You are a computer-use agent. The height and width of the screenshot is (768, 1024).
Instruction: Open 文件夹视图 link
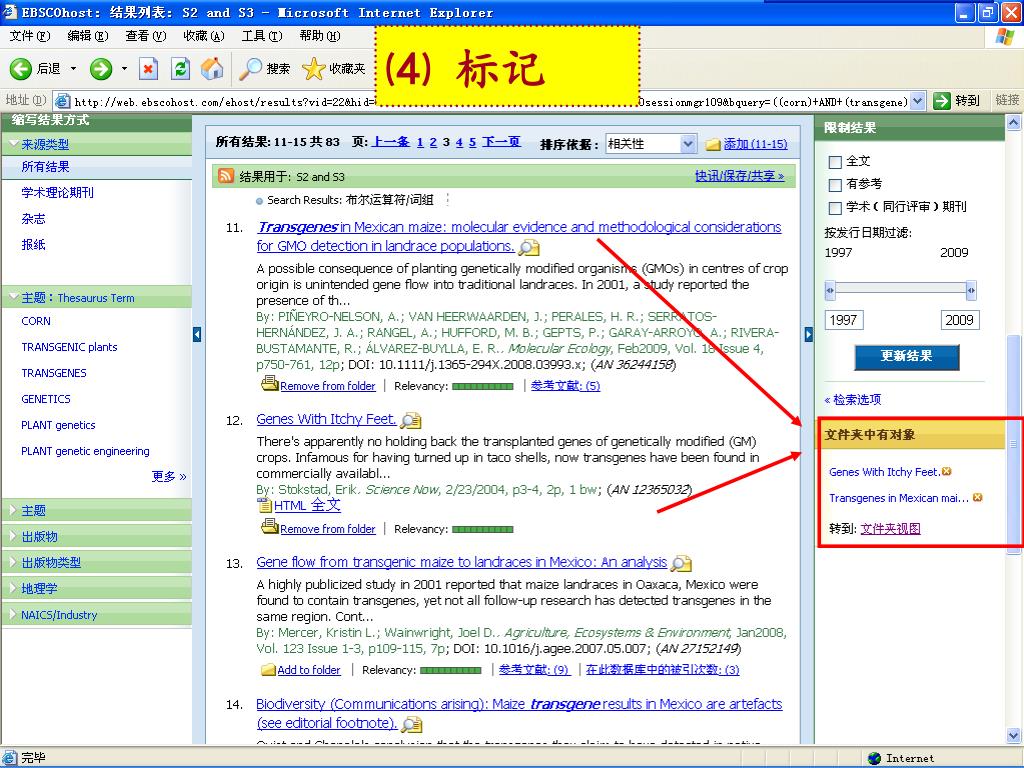pyautogui.click(x=890, y=529)
